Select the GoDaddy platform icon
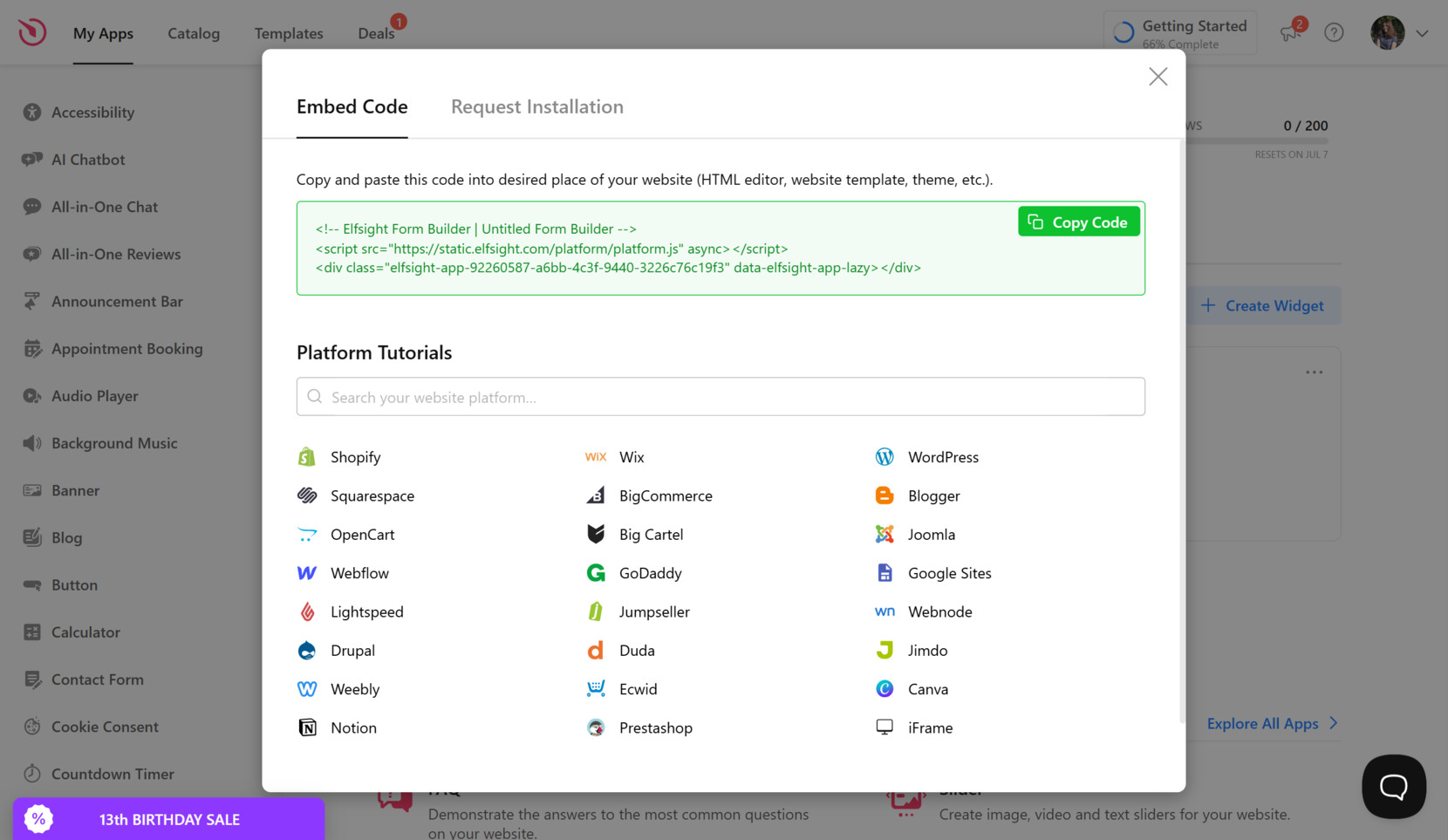Viewport: 1448px width, 840px height. coord(596,573)
